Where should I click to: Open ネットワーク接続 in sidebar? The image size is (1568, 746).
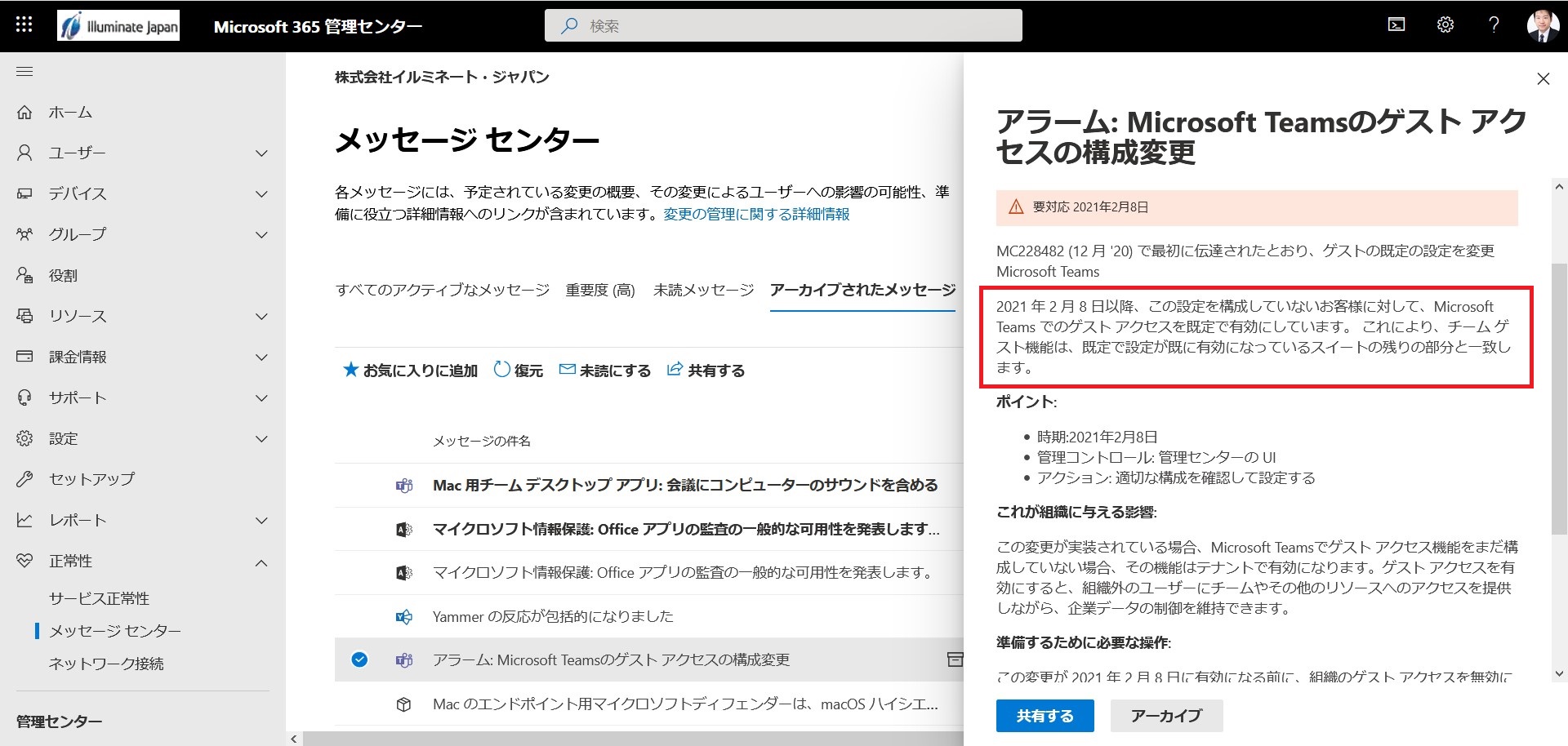tap(106, 664)
